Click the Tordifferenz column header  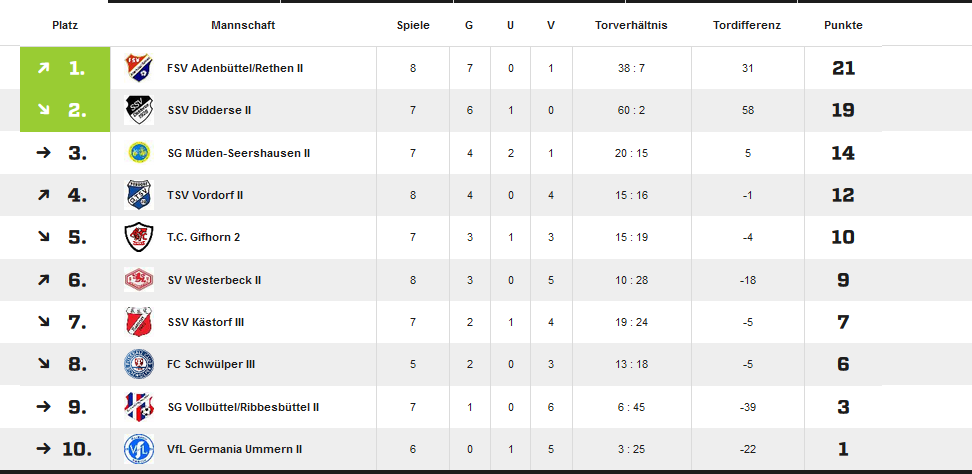click(x=747, y=25)
